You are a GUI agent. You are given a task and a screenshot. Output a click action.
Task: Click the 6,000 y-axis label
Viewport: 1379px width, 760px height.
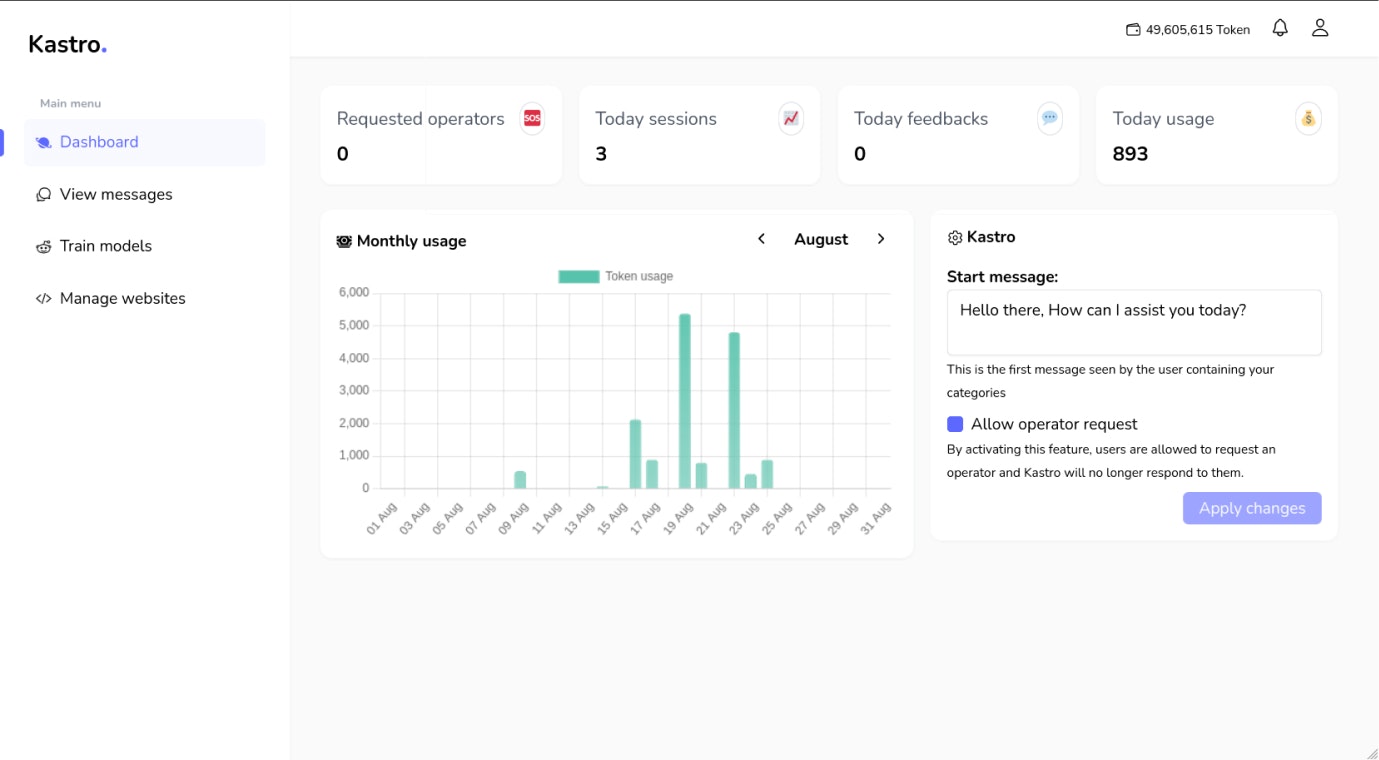354,293
